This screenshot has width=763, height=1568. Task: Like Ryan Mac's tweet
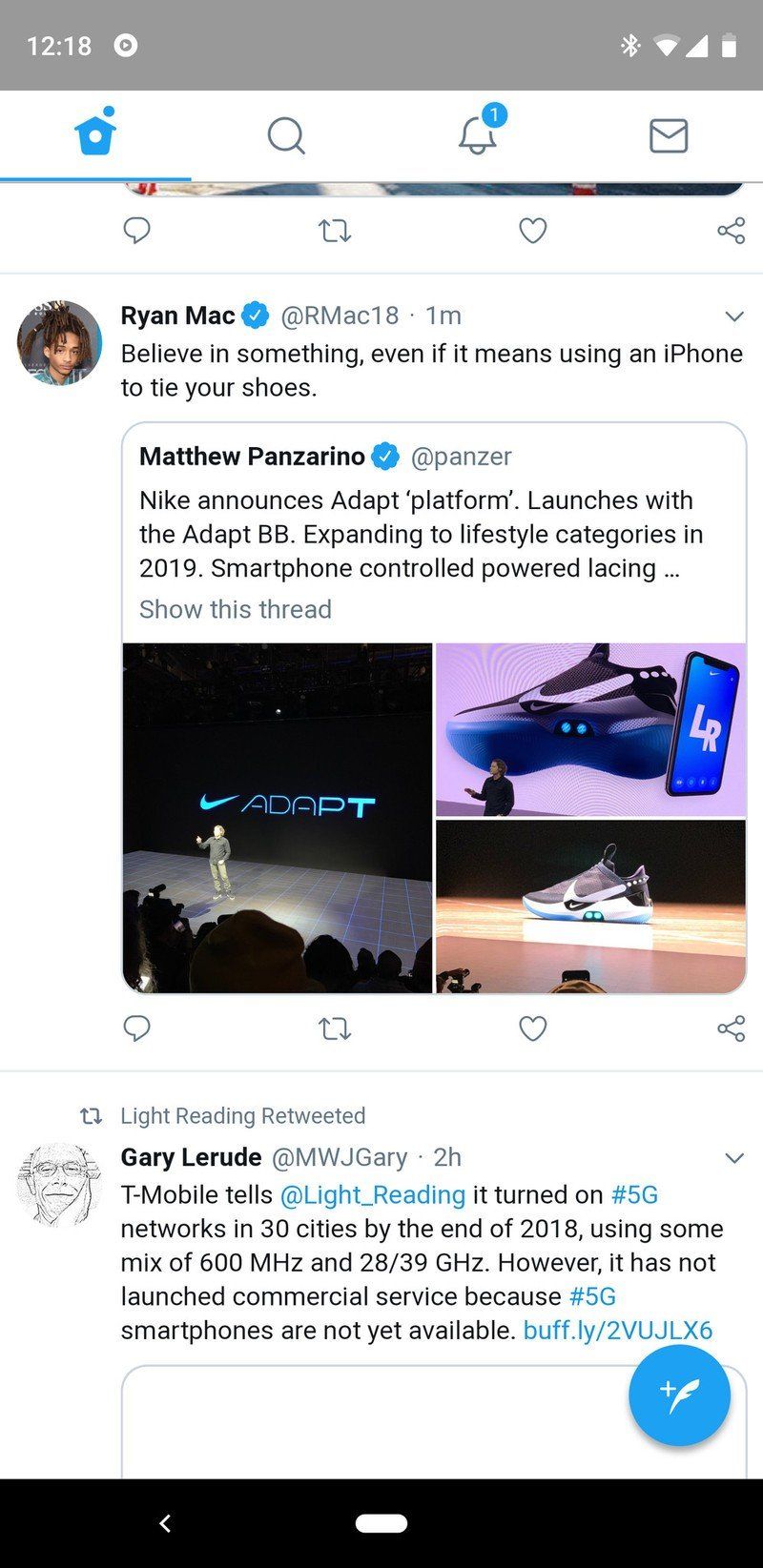click(x=532, y=1029)
